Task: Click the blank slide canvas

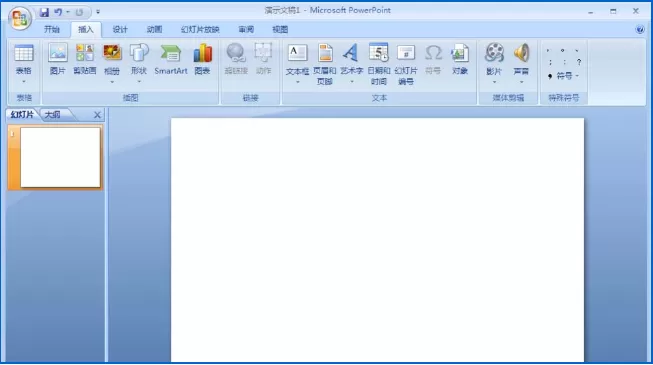Action: [x=377, y=240]
